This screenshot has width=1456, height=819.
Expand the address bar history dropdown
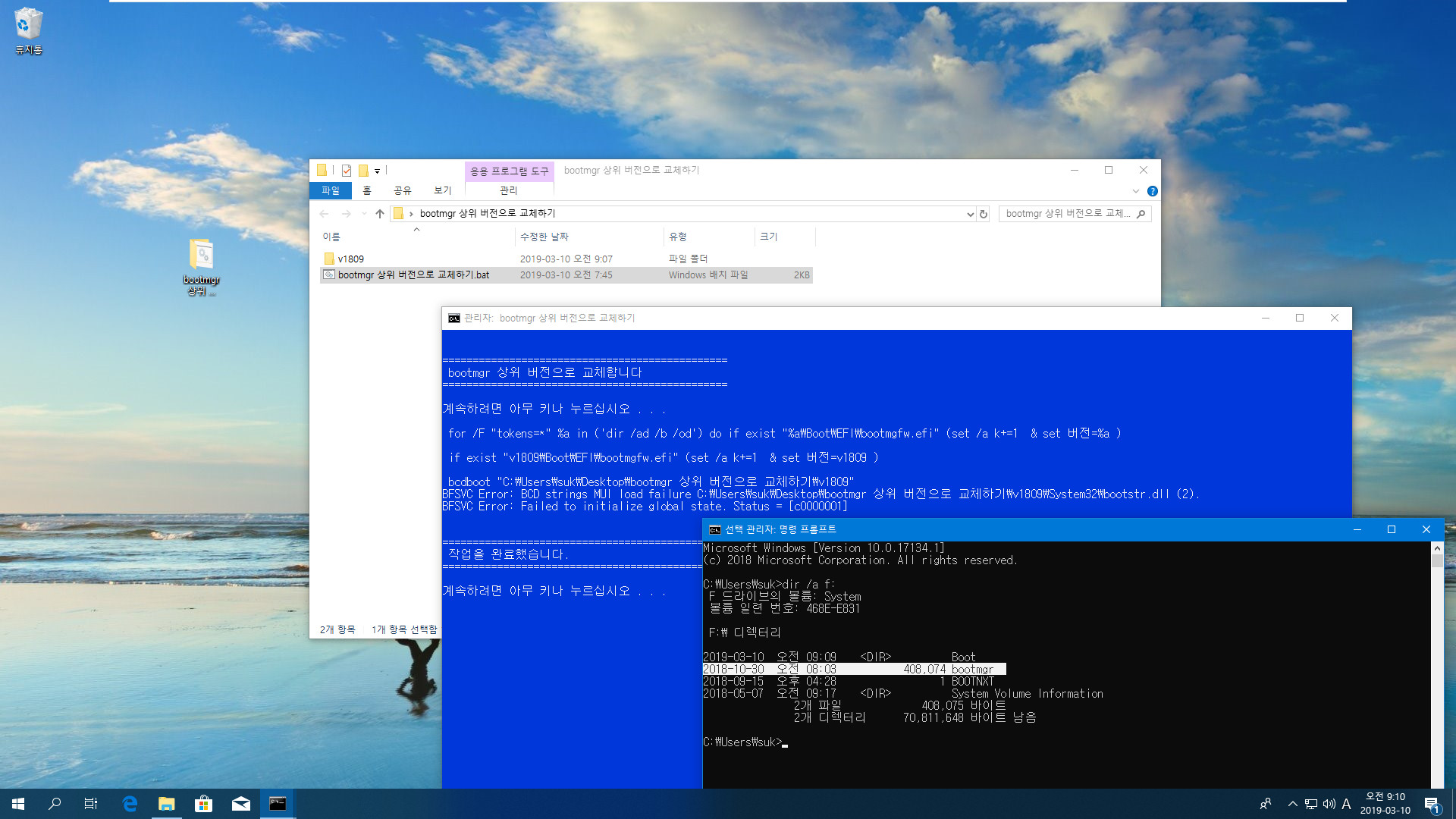tap(970, 215)
